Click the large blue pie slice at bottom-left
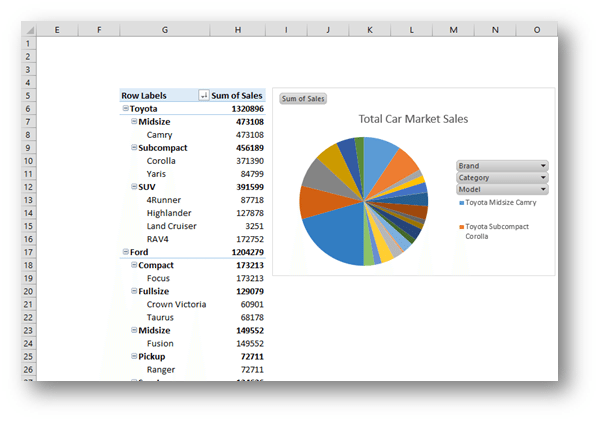600x423 pixels. pos(337,235)
